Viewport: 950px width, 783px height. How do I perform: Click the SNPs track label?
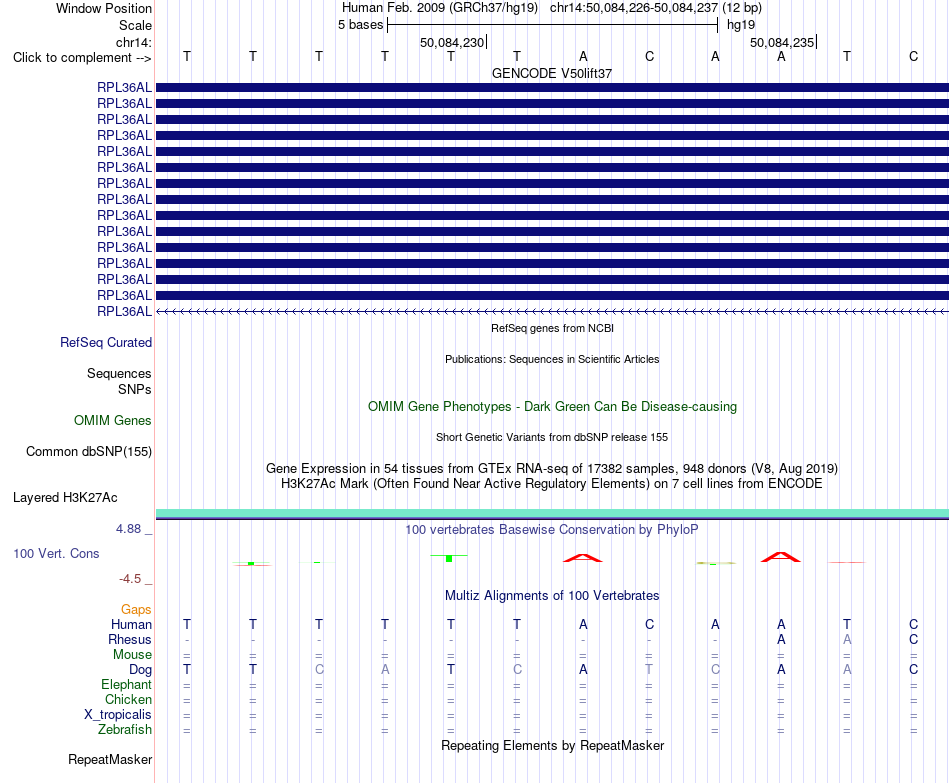pyautogui.click(x=135, y=389)
